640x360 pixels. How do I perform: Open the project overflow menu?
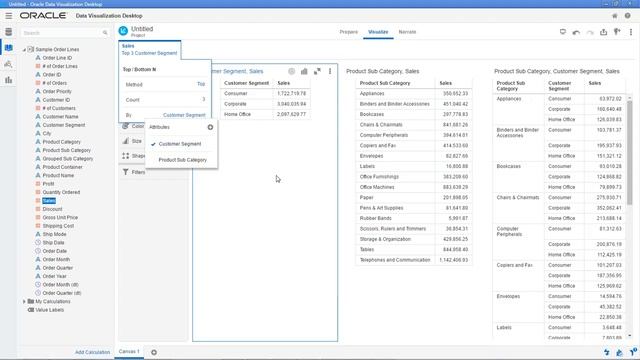click(631, 32)
